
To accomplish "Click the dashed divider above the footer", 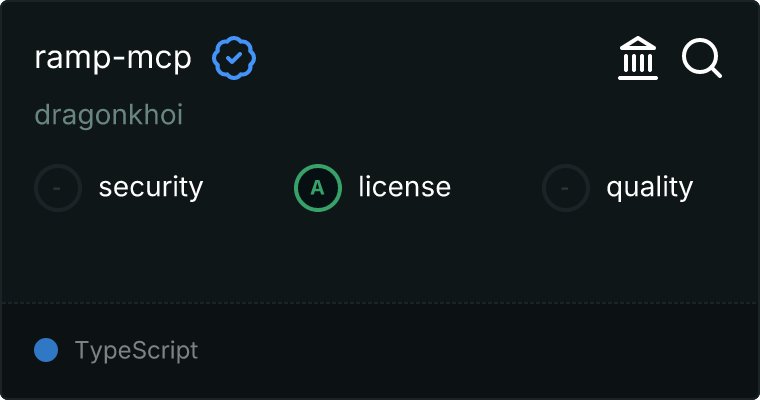I will click(380, 302).
